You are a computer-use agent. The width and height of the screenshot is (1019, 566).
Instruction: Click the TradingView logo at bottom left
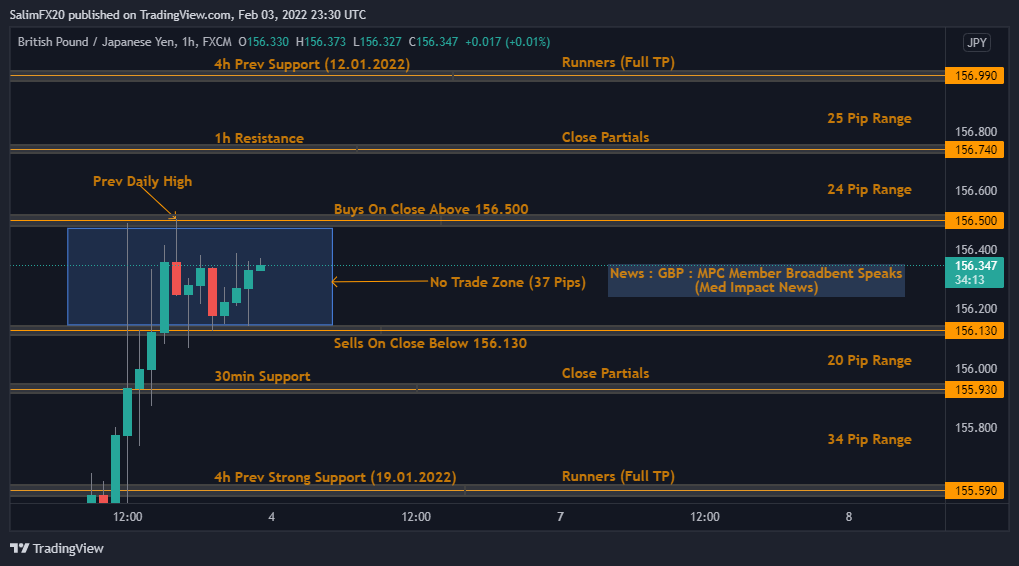coord(57,548)
